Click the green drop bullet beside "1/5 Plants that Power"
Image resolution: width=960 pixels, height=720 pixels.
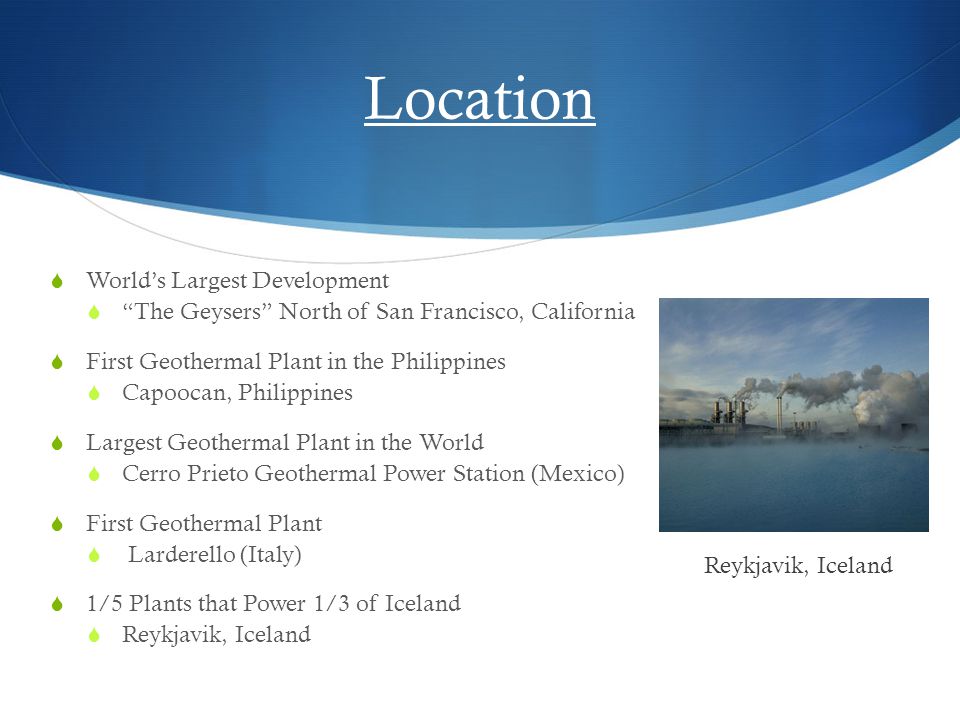(x=58, y=604)
